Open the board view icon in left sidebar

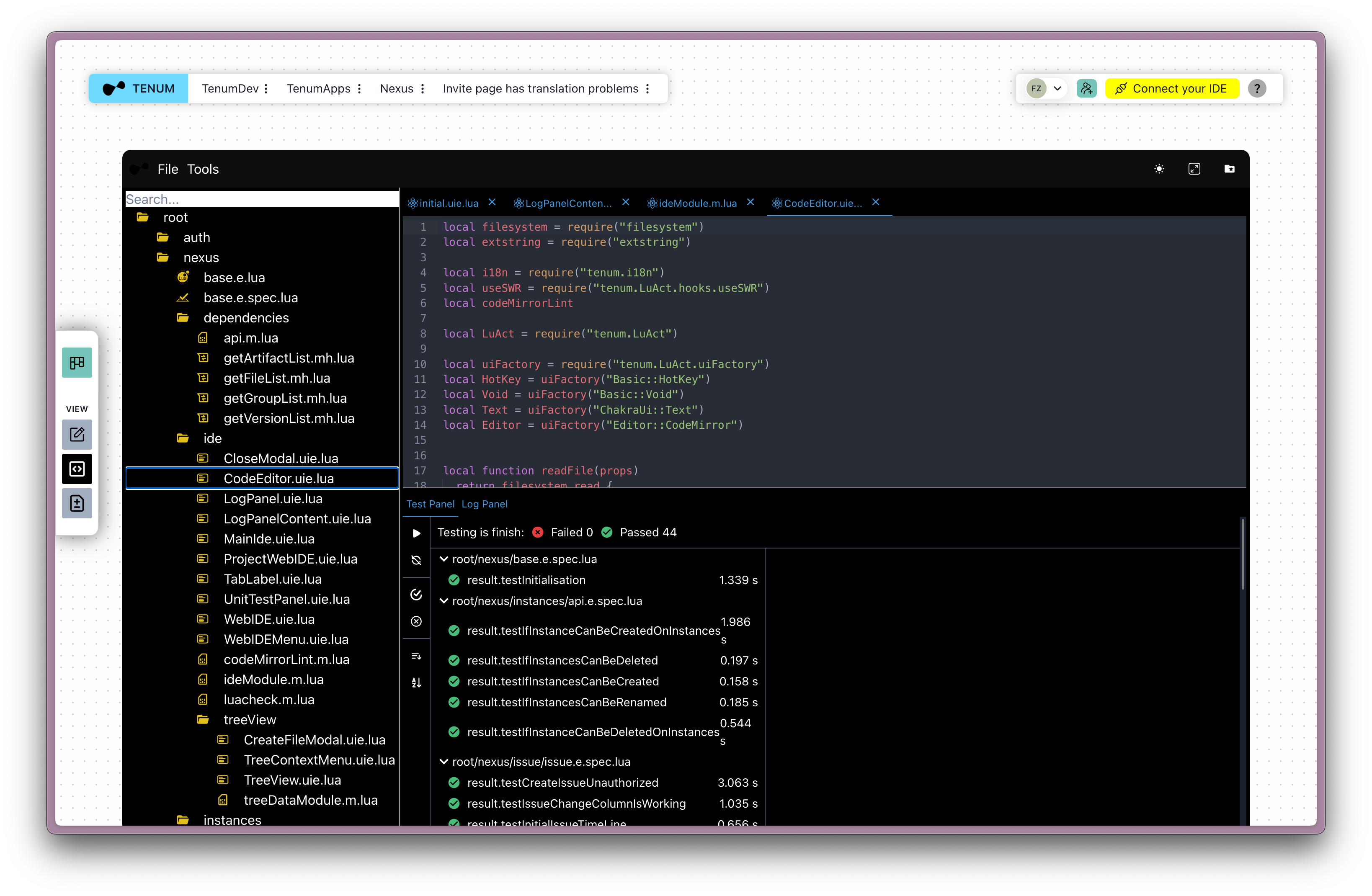coord(77,363)
